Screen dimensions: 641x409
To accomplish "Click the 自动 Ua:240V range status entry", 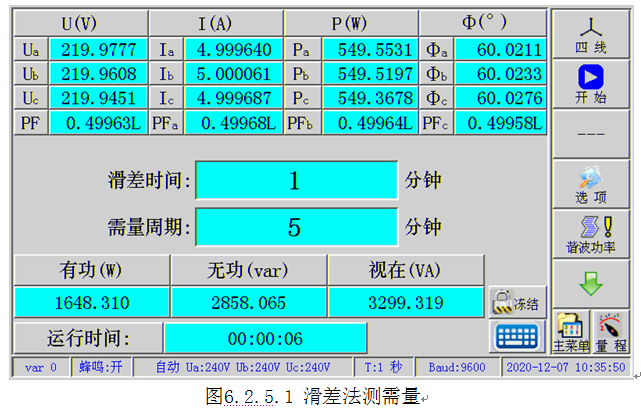I will pos(243,367).
